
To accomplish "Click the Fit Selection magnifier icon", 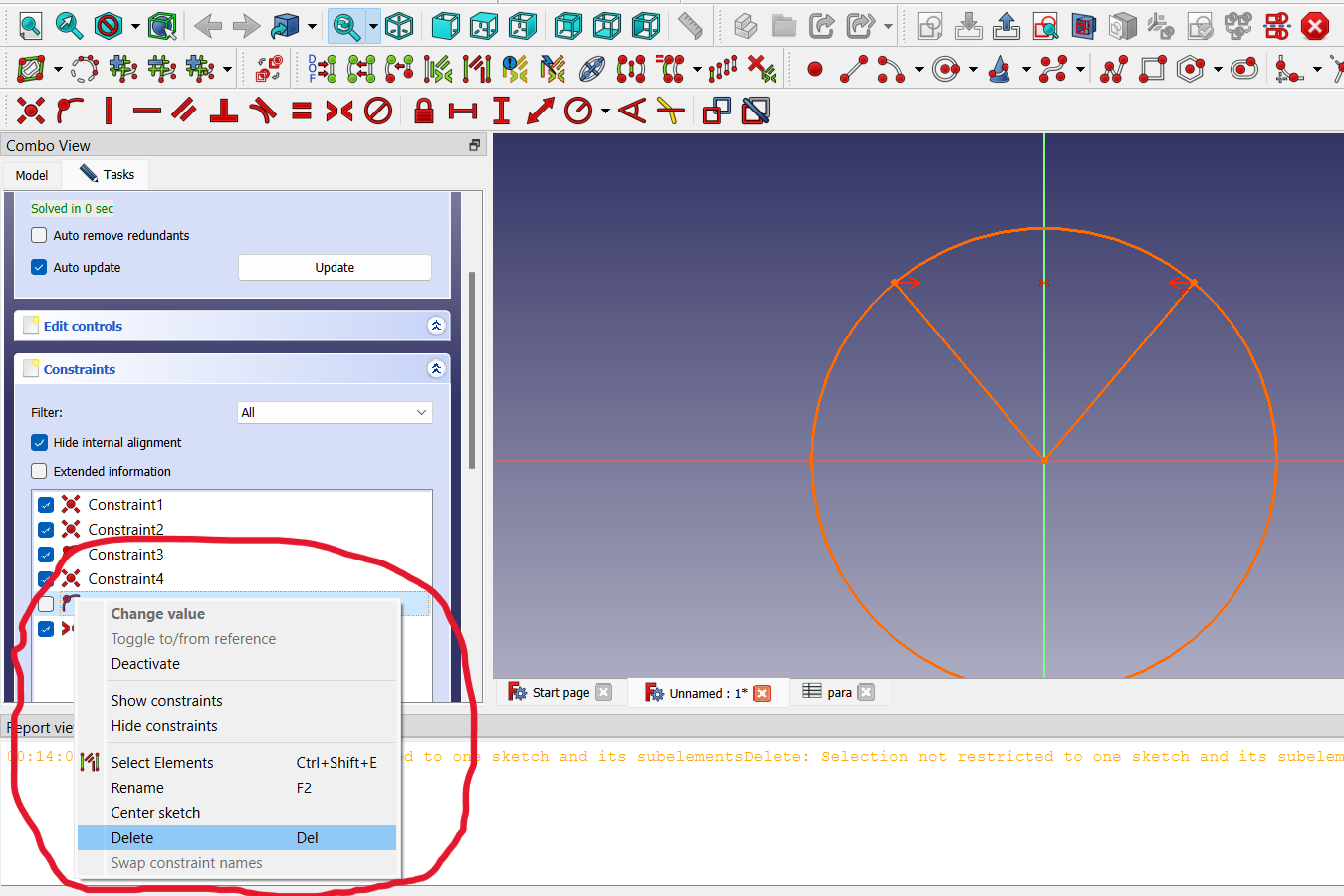I will [69, 25].
